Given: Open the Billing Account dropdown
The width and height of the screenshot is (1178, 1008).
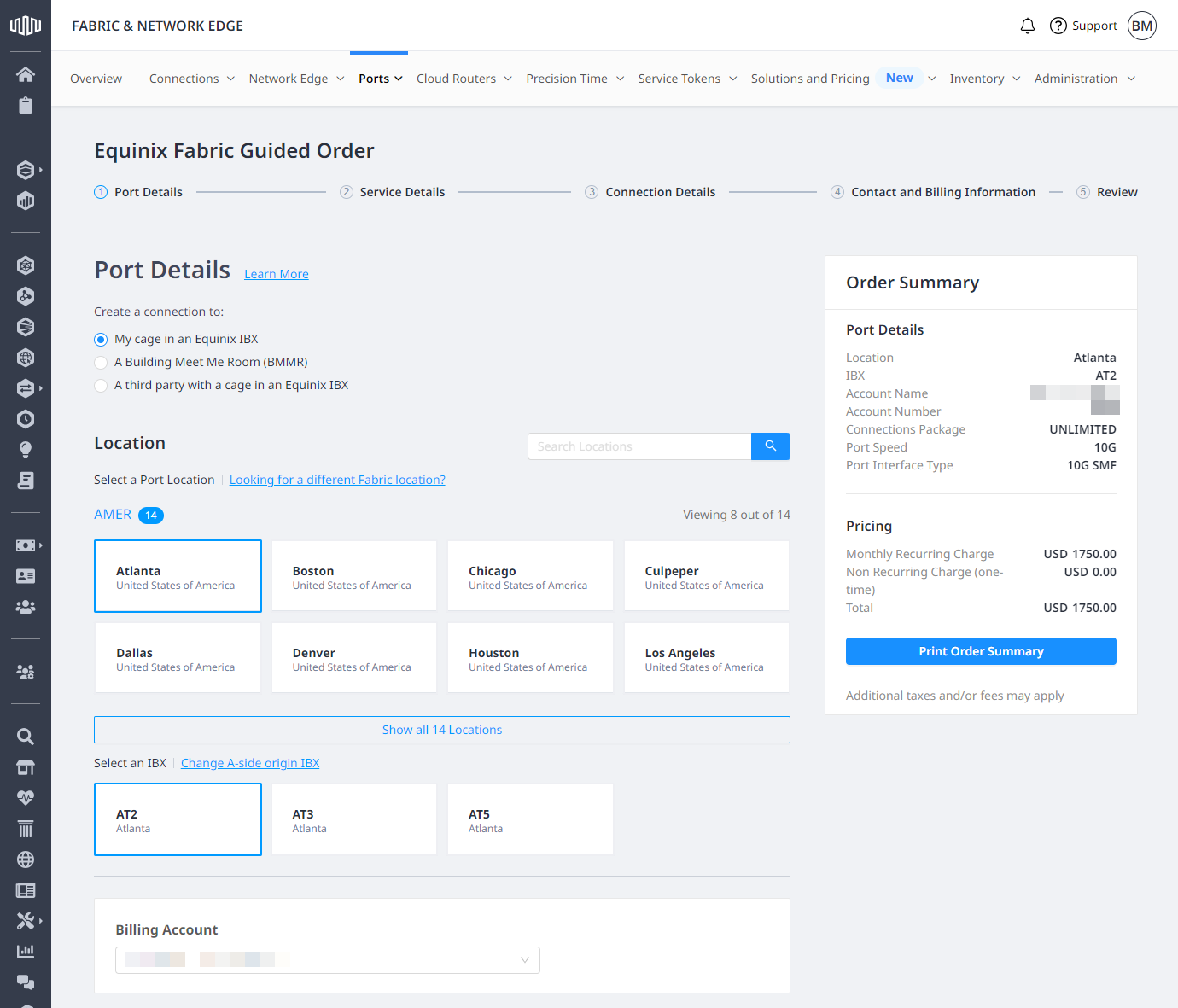Looking at the screenshot, I should point(328,960).
